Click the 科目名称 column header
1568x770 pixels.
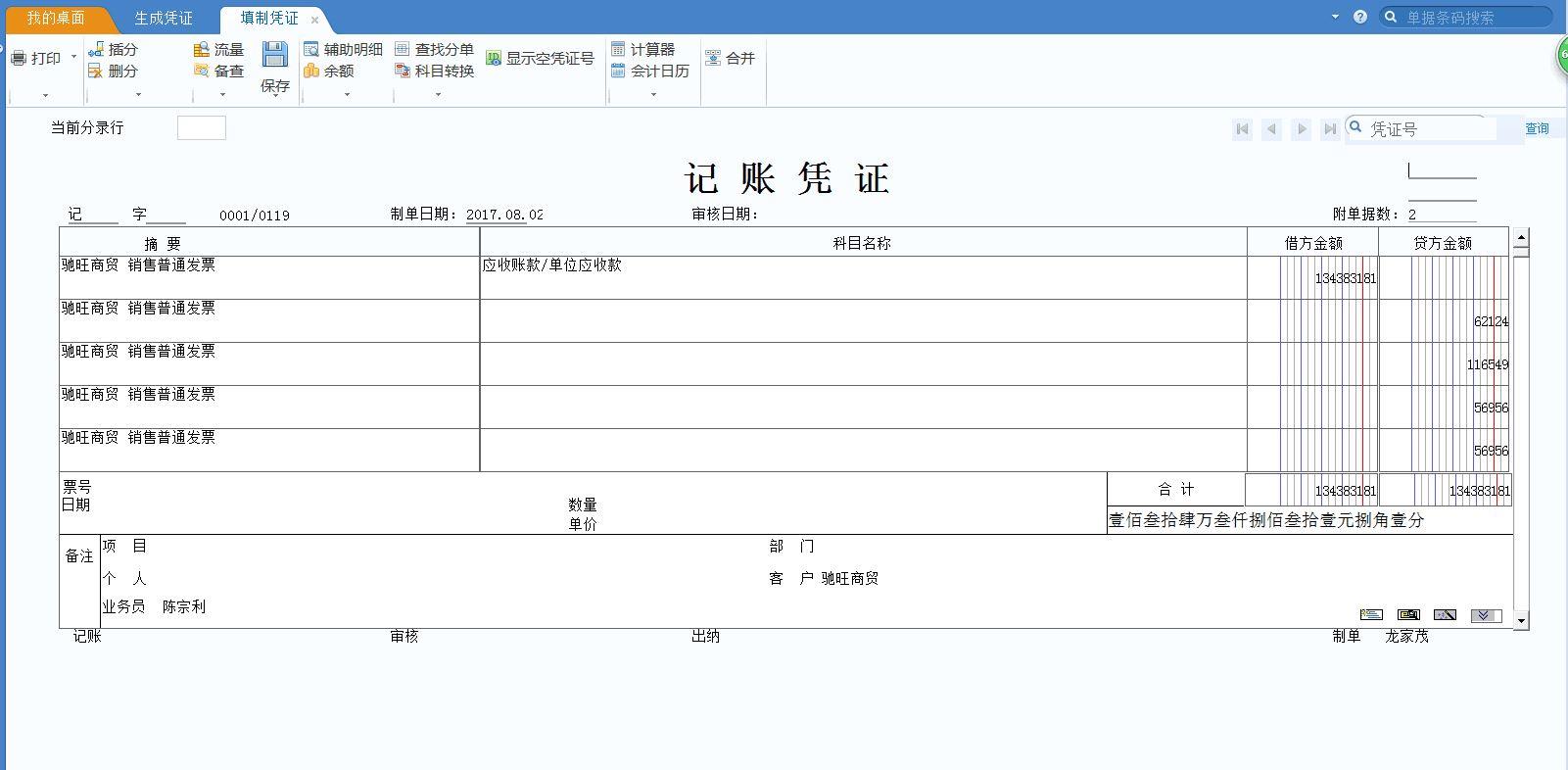[862, 244]
